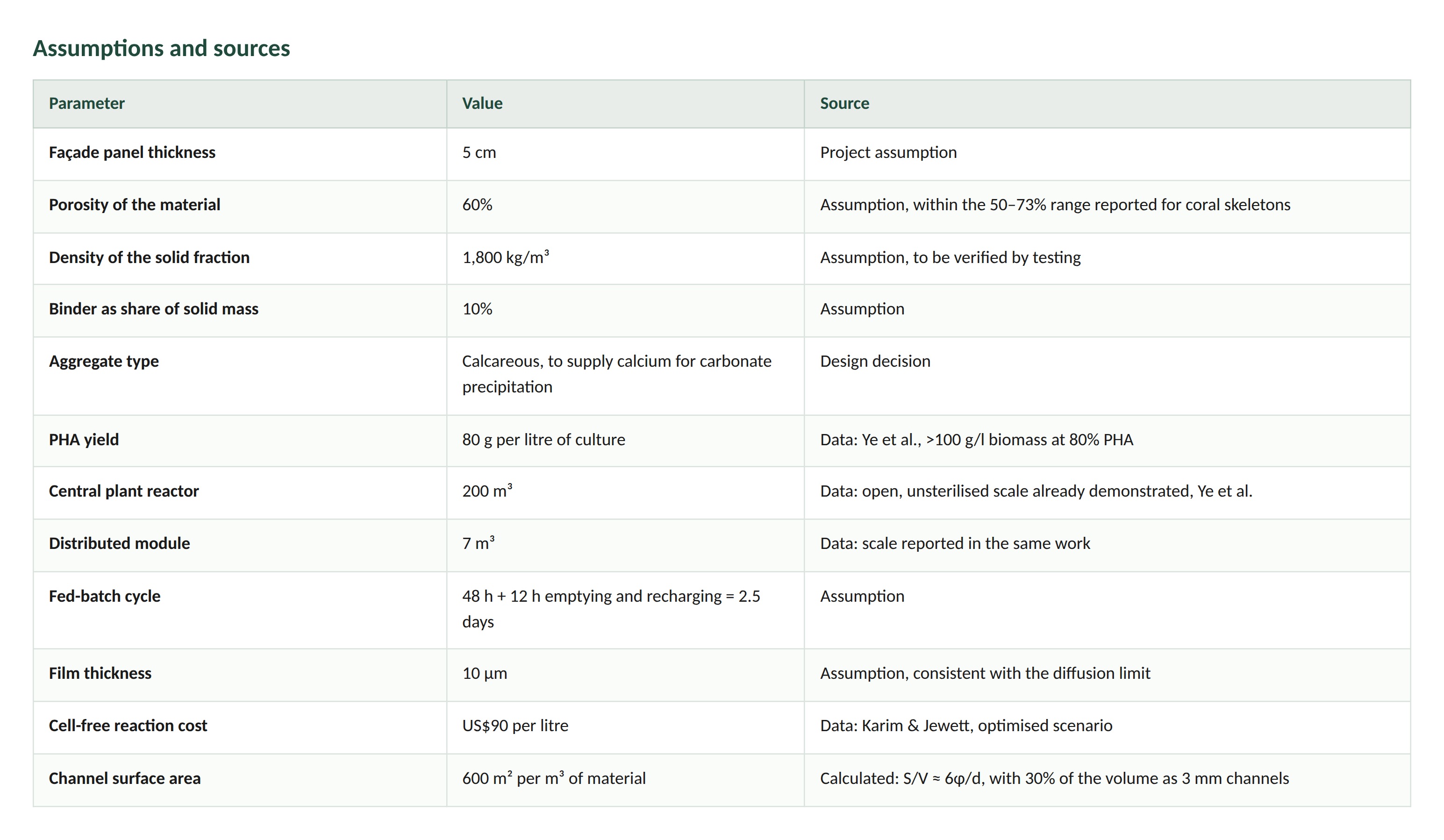Click the Façade panel thickness row label

coord(132,152)
